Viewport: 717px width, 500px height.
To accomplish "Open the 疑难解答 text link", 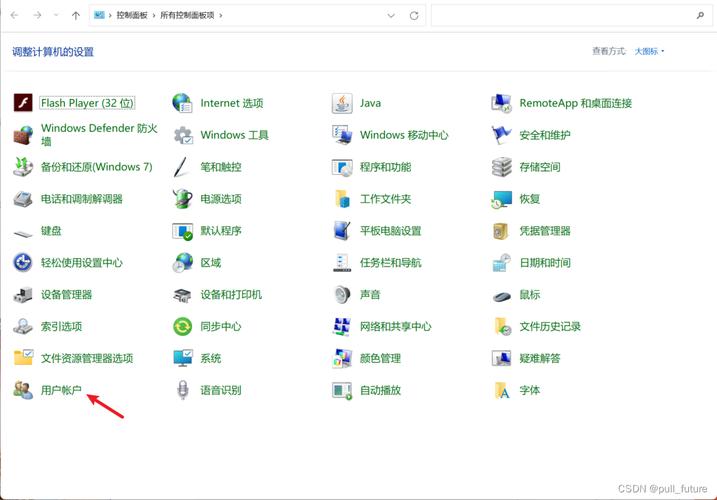I will [540, 358].
